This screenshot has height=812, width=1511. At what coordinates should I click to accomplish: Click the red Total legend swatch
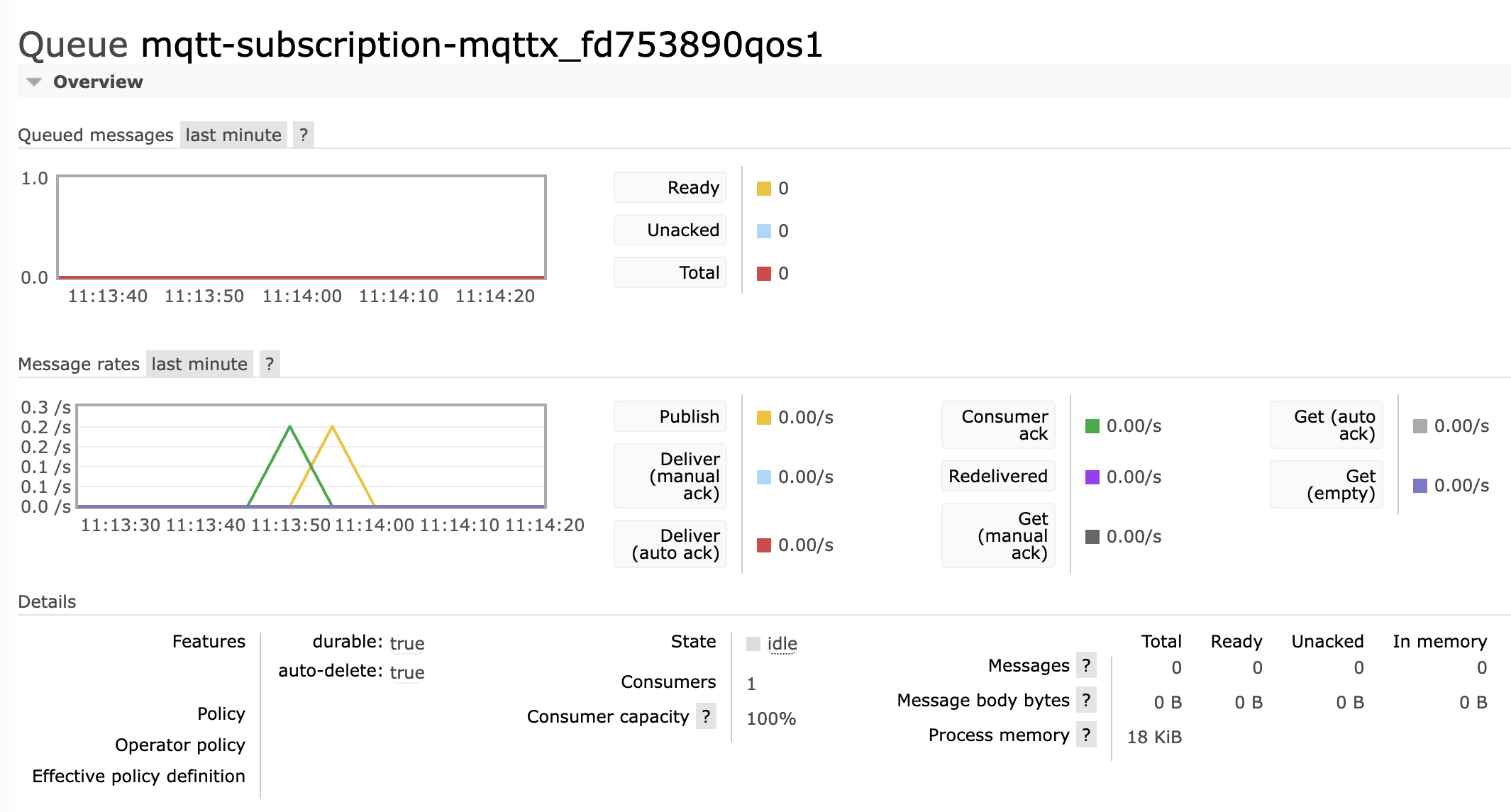point(764,274)
